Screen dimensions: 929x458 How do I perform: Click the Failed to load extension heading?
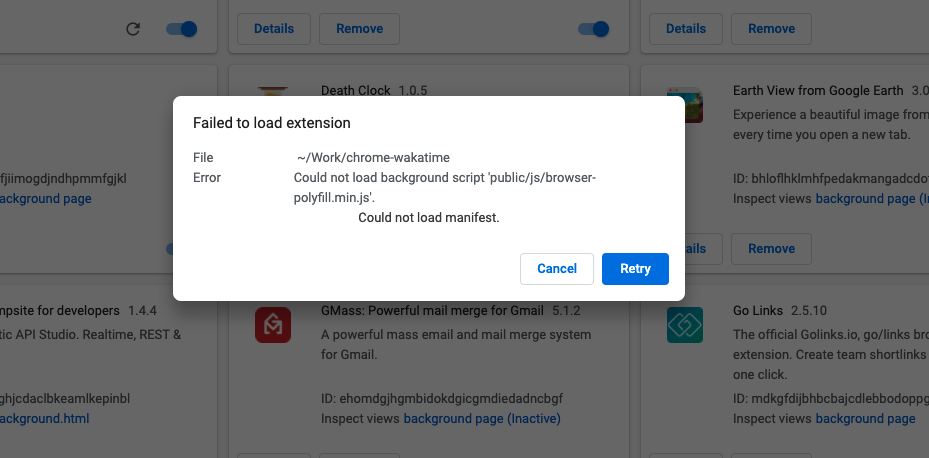[272, 123]
